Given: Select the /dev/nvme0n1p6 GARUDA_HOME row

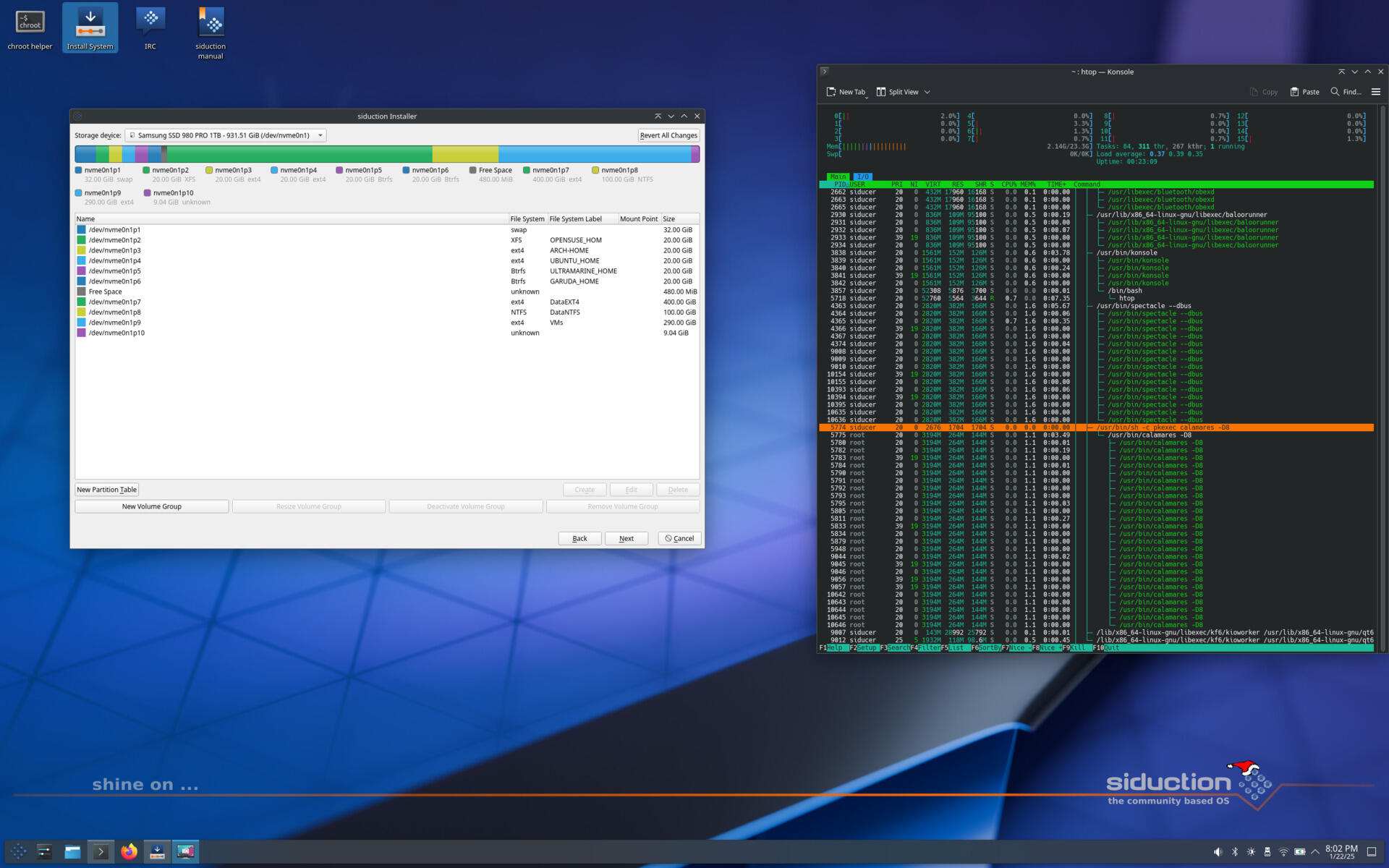Looking at the screenshot, I should pyautogui.click(x=387, y=281).
